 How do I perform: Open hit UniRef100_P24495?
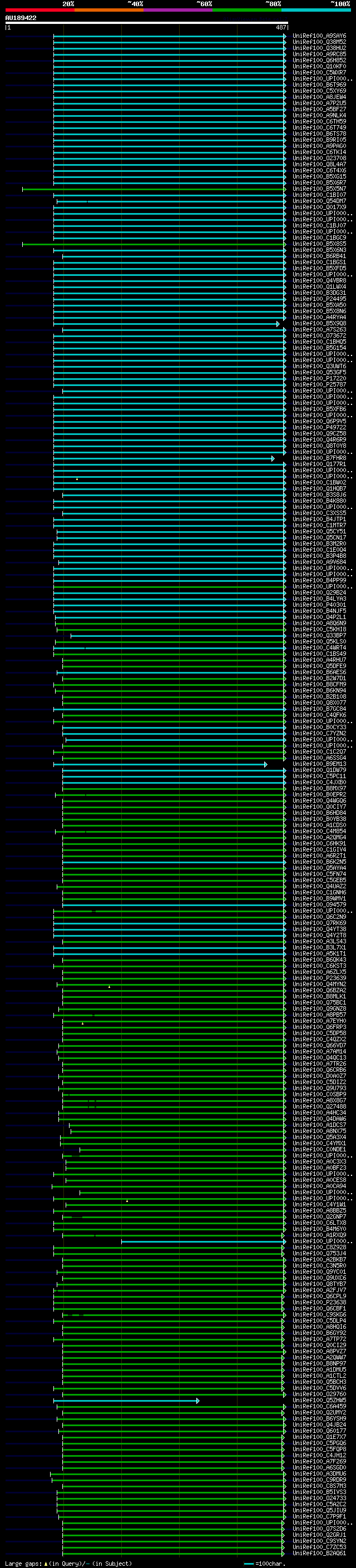pos(319,299)
